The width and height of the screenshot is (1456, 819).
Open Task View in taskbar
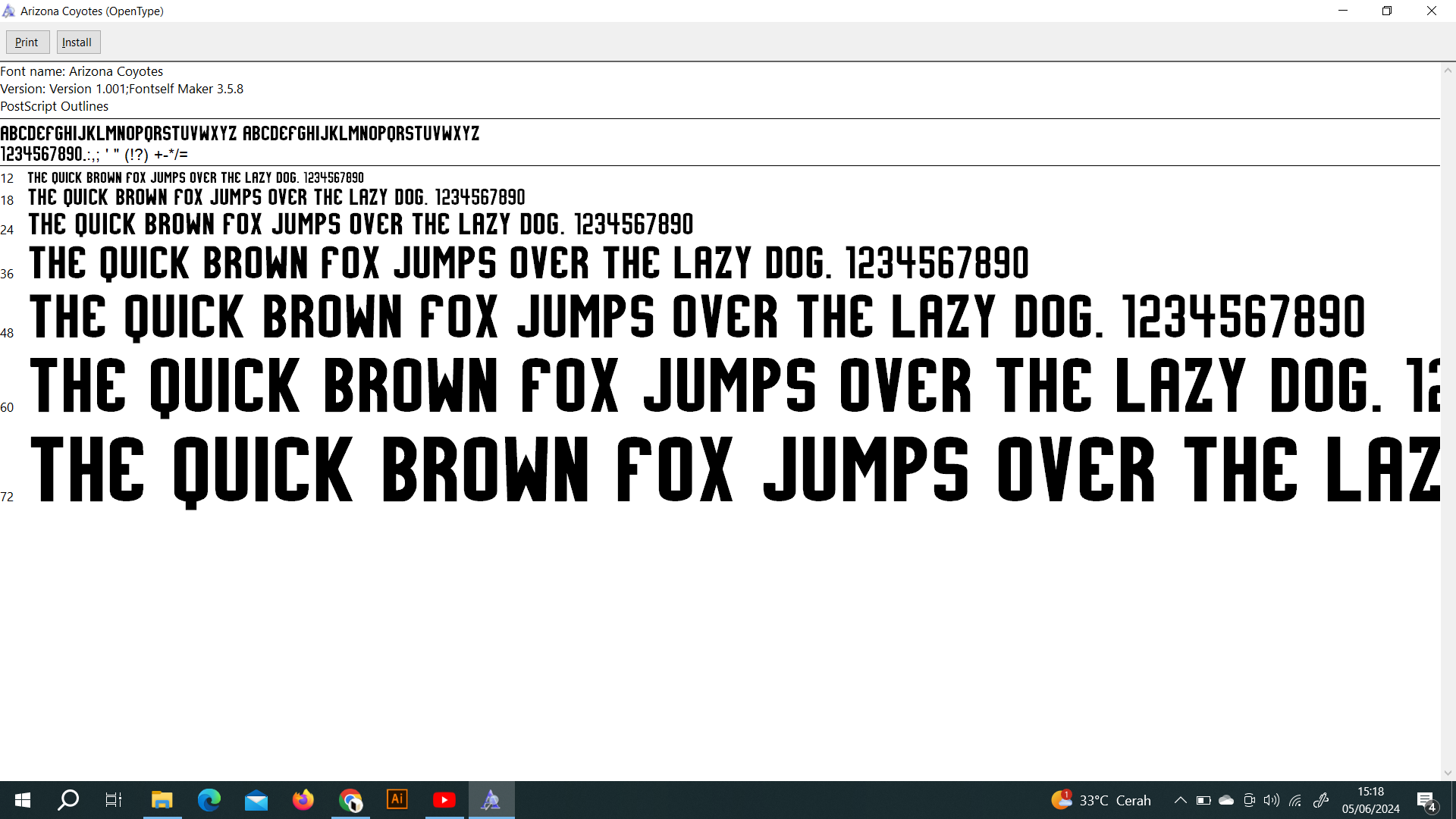click(114, 800)
